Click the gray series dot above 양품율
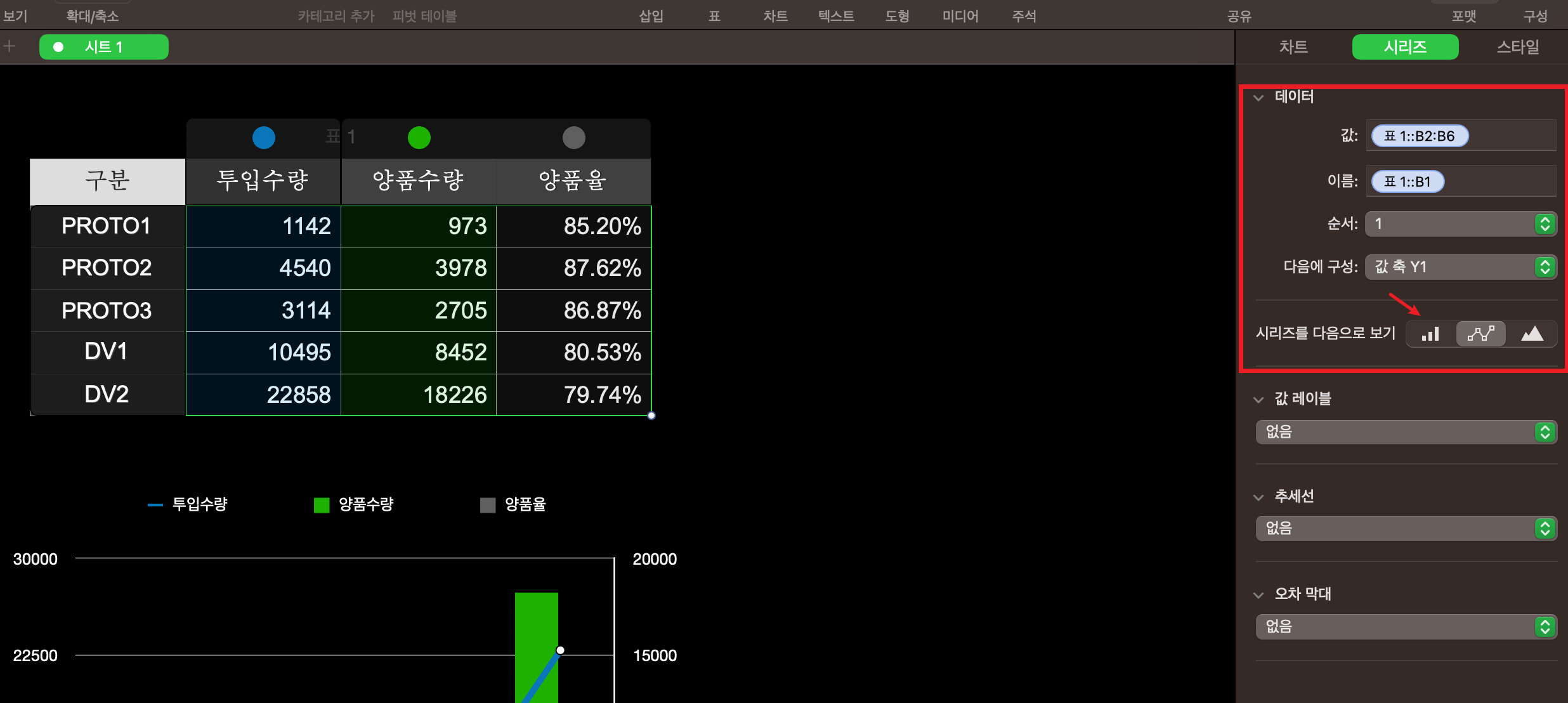1568x703 pixels. tap(573, 138)
